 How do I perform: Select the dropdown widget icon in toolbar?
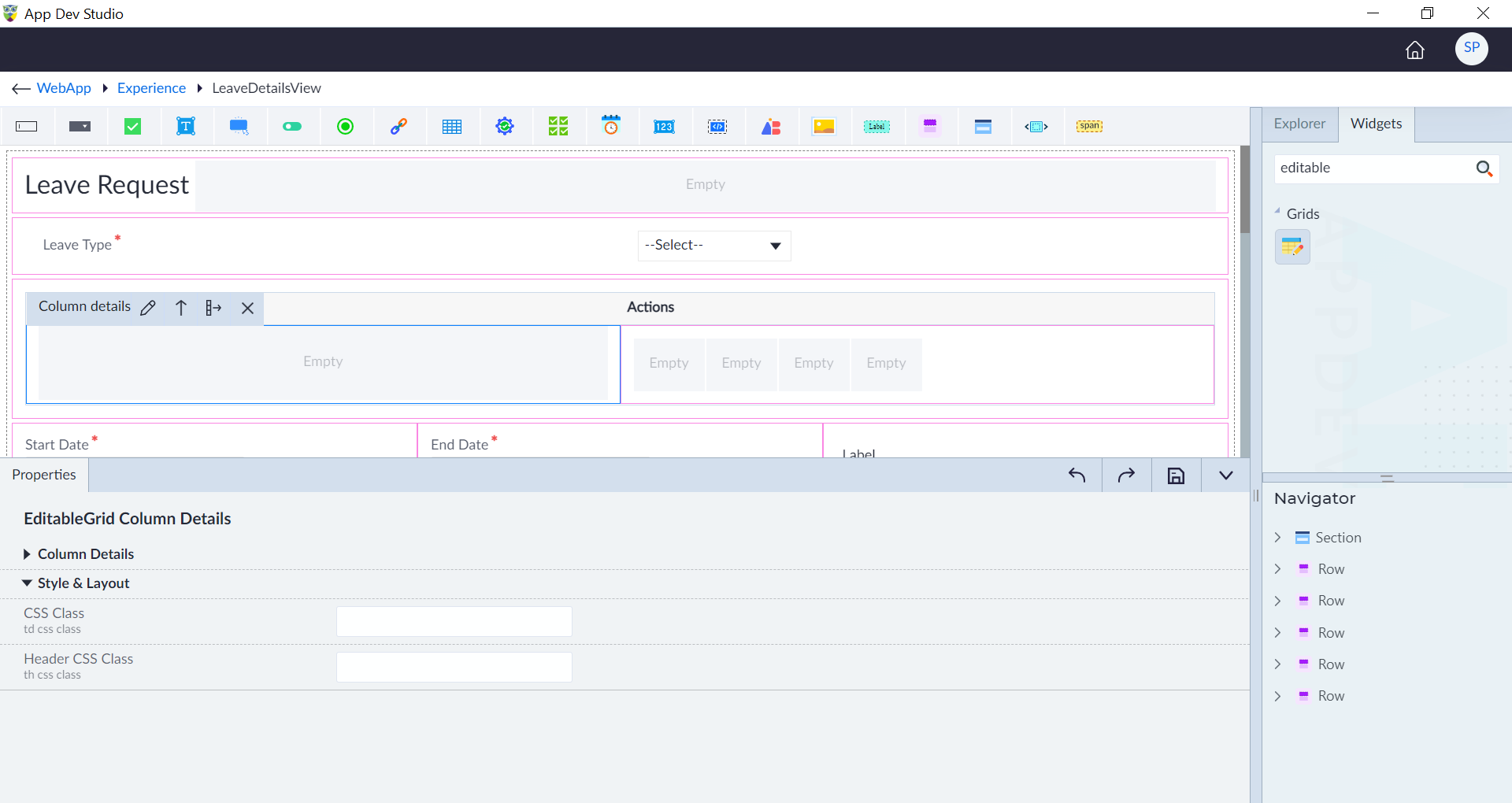point(80,127)
